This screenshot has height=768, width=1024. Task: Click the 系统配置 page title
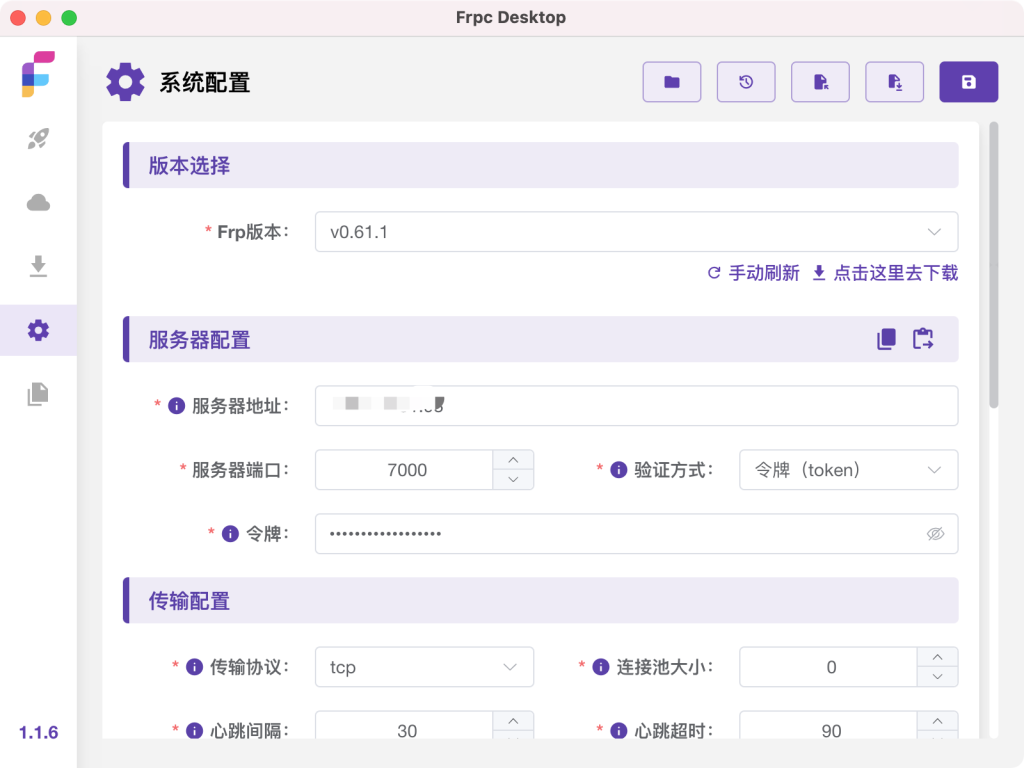pos(204,82)
